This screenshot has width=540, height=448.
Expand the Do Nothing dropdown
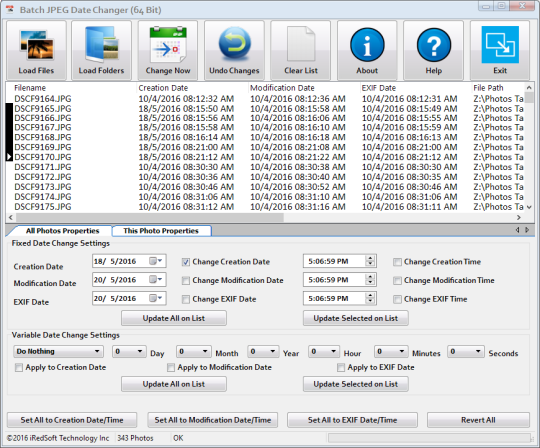(x=58, y=351)
